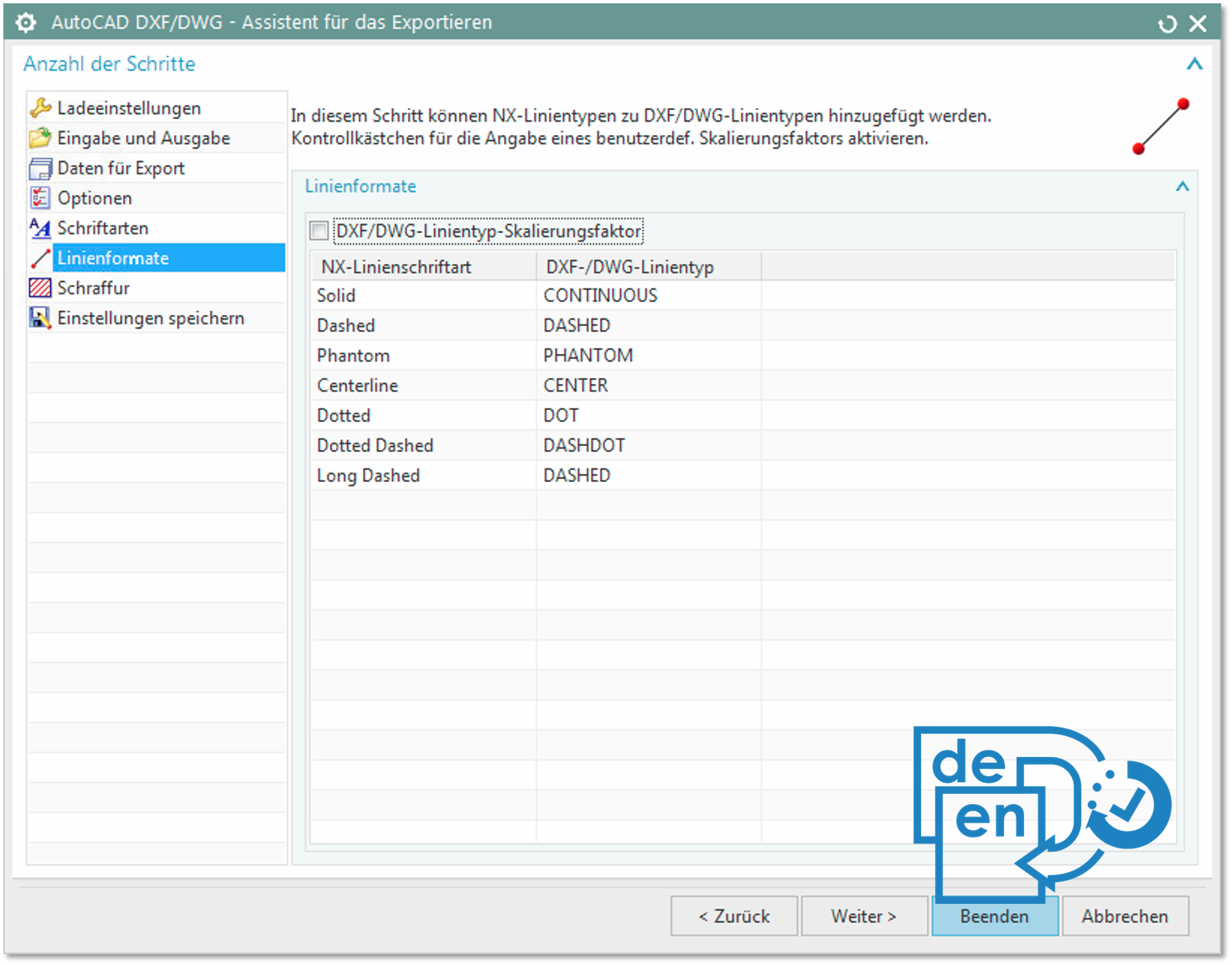Cancel the wizard with Abbrechen
This screenshot has height=965, width=1232.
(x=1125, y=916)
